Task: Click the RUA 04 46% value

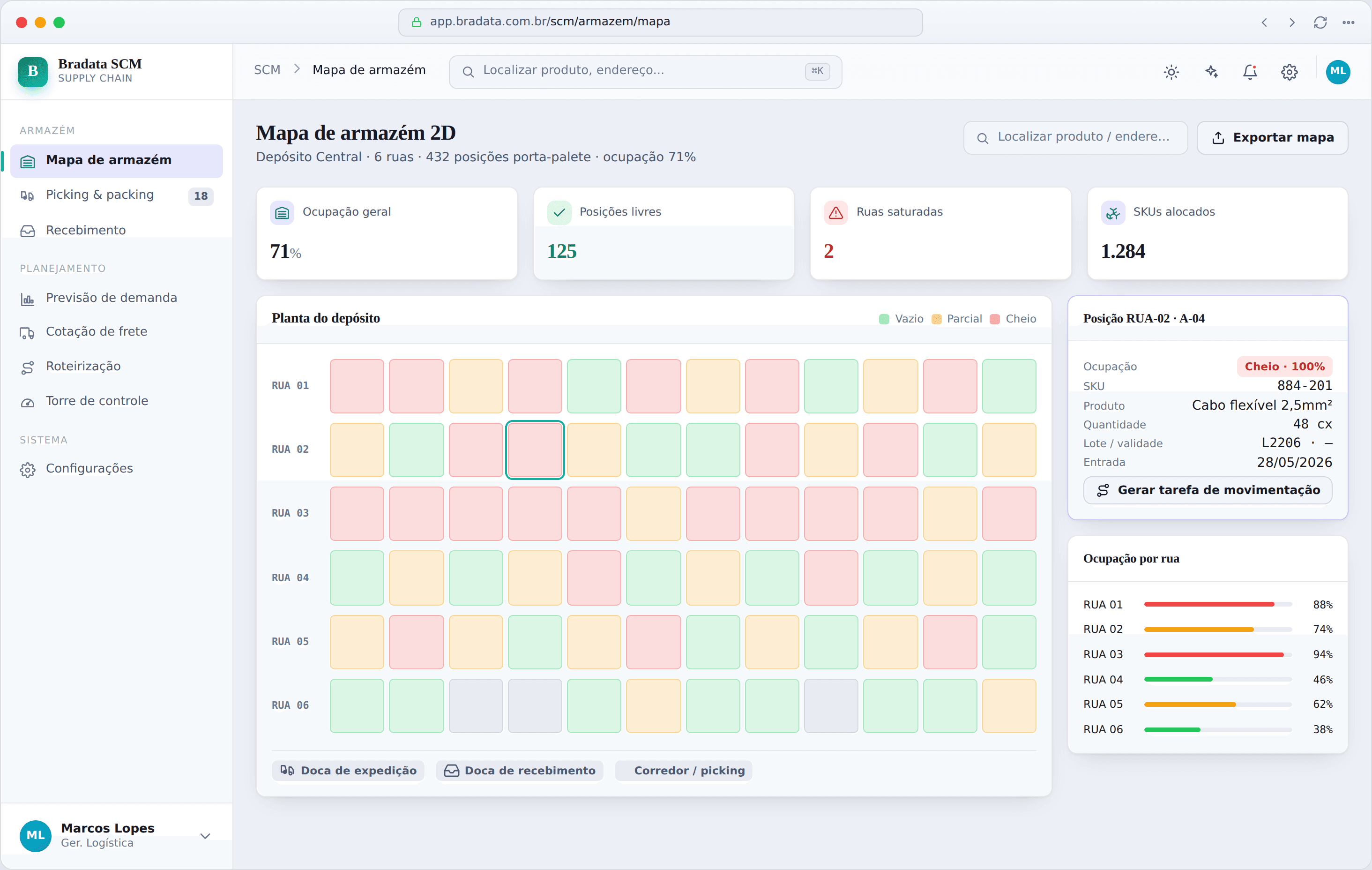Action: [1322, 680]
